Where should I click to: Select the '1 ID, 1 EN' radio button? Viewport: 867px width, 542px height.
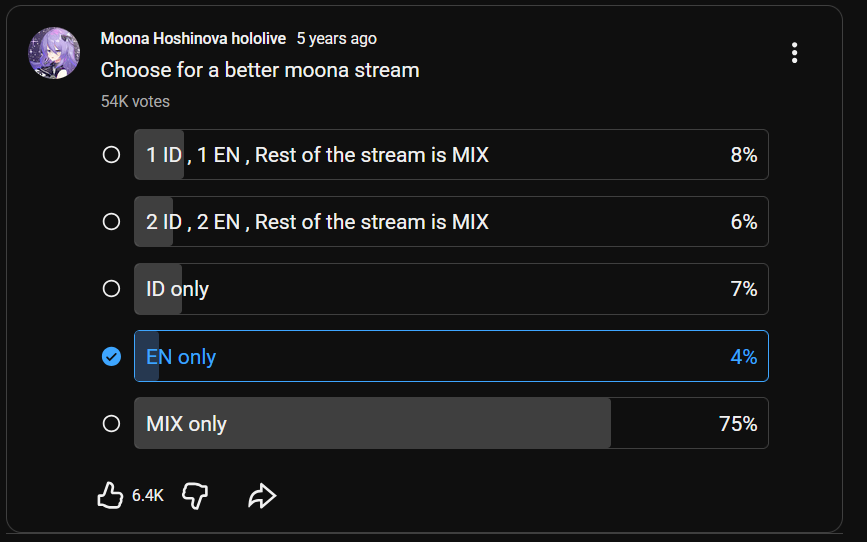click(111, 154)
